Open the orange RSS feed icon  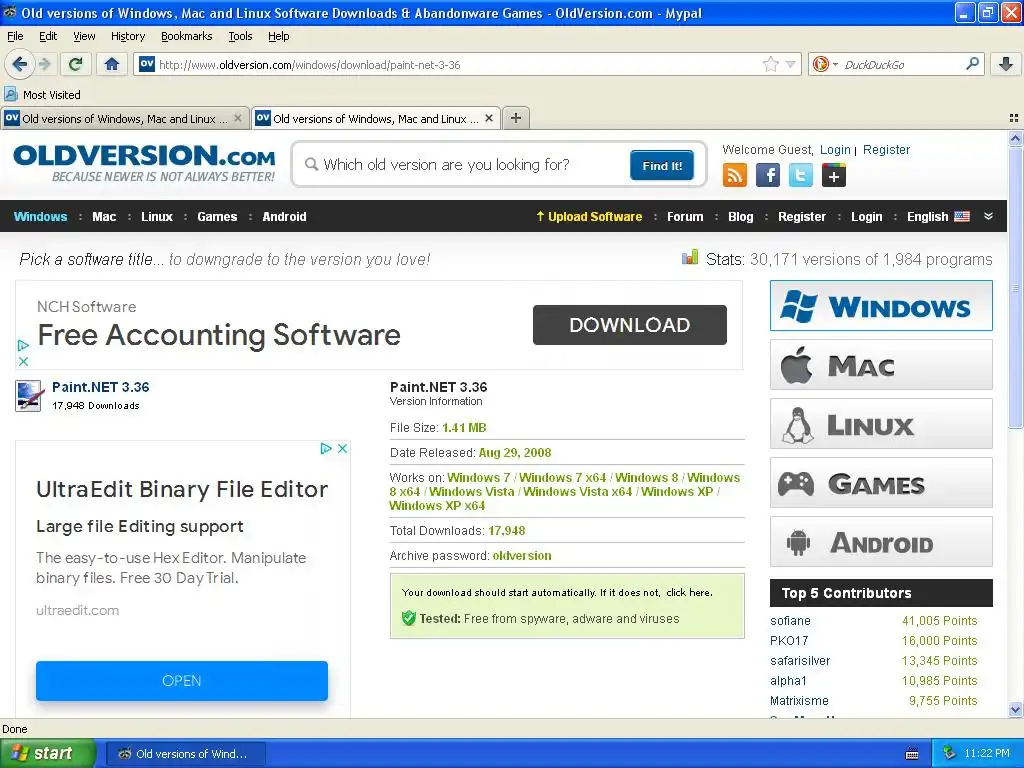(735, 175)
